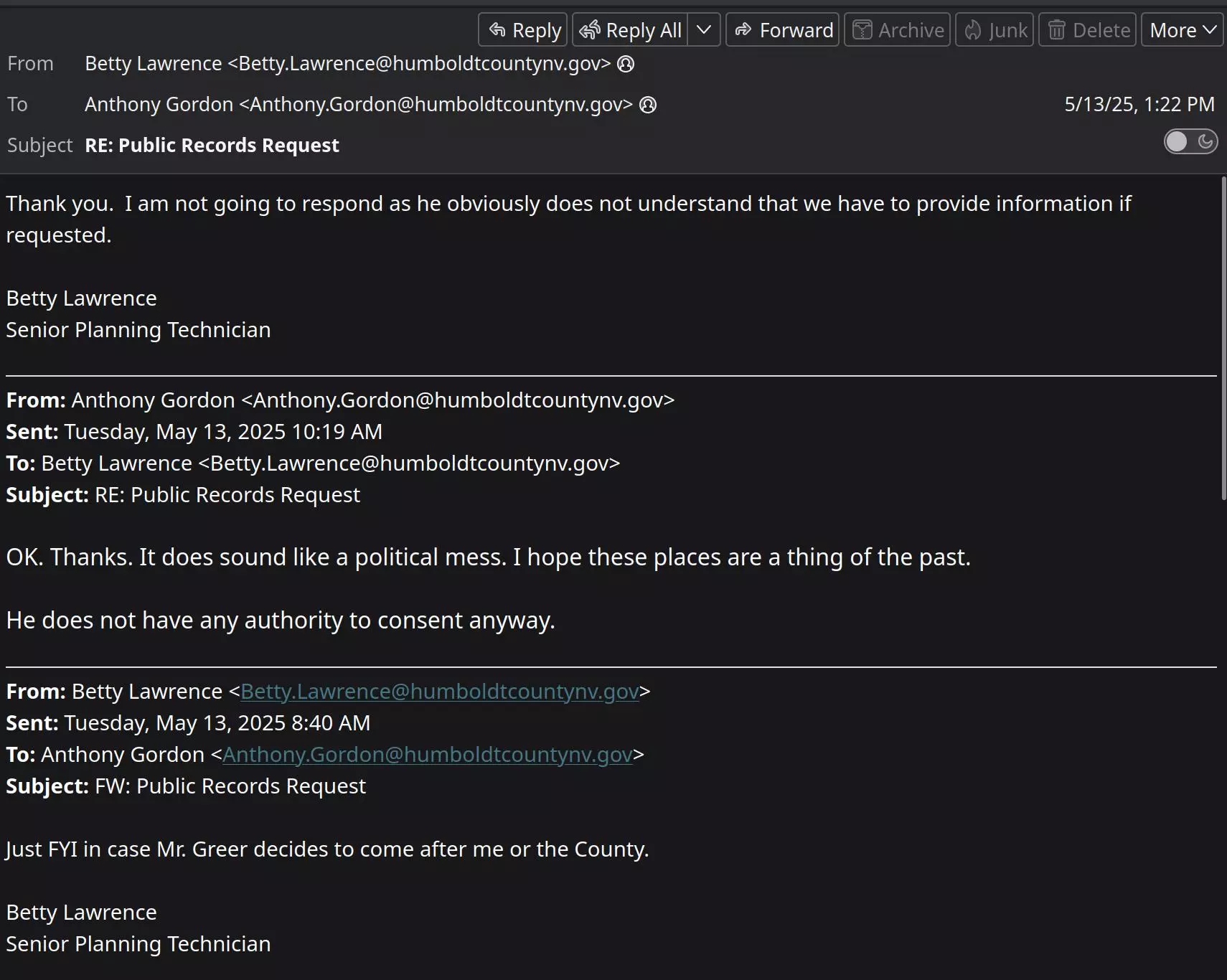Click Betty.Lawrence@humboldtcountynv.gov link in quoted From line
Image resolution: width=1227 pixels, height=980 pixels.
[440, 691]
